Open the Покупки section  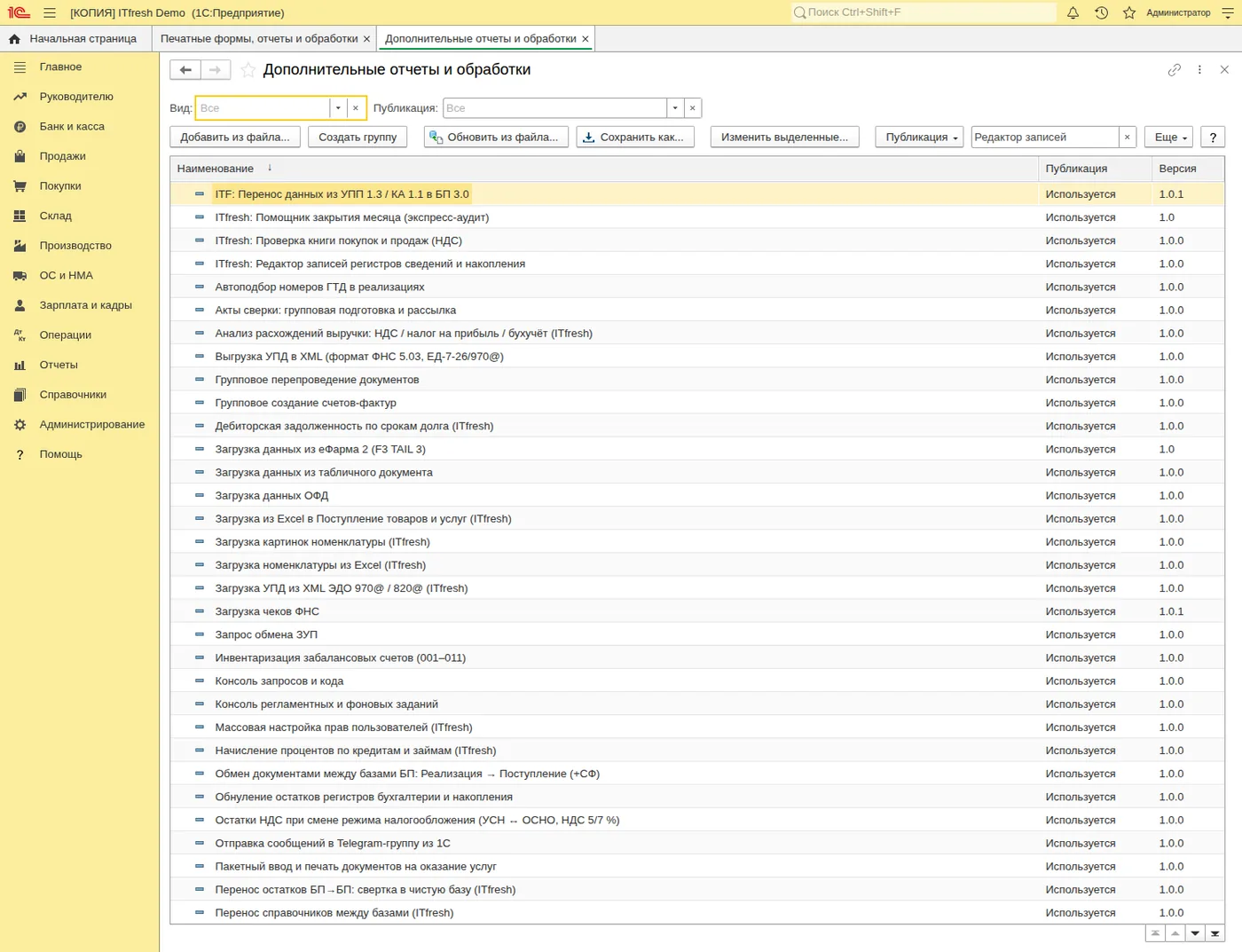click(60, 186)
